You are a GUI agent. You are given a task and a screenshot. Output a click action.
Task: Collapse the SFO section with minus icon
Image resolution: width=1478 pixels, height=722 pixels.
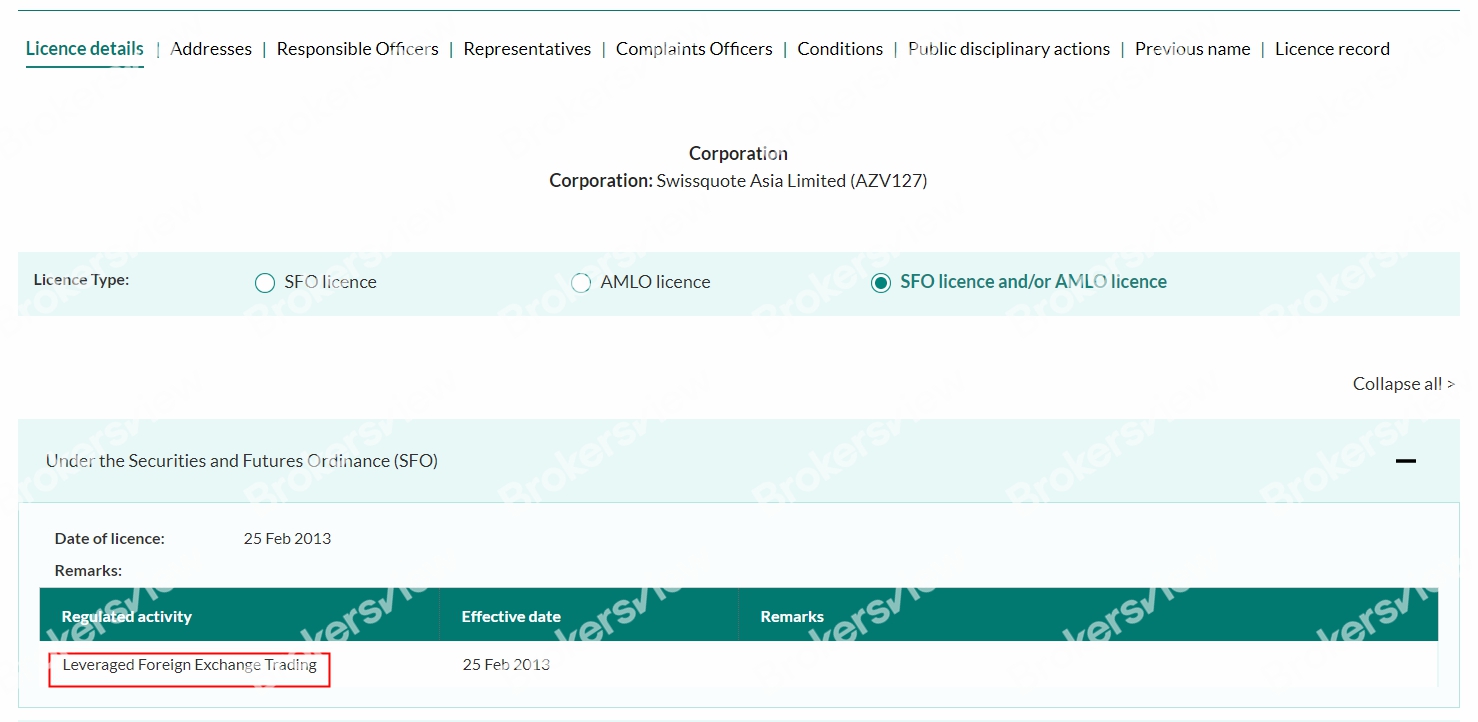click(x=1406, y=461)
